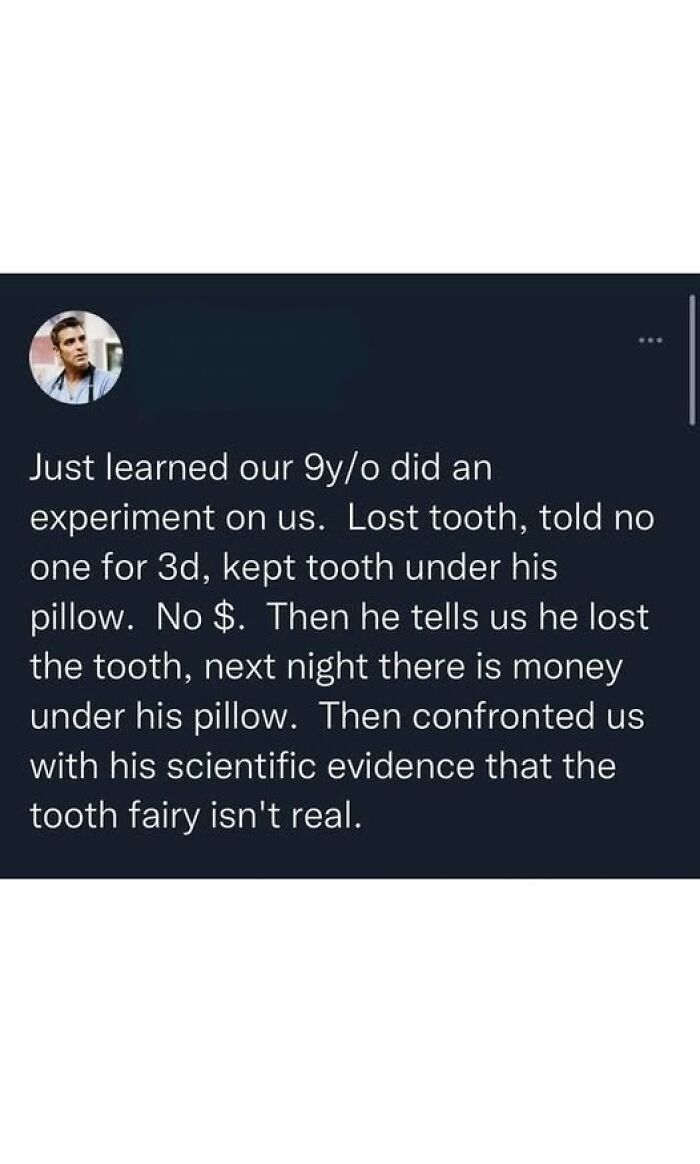This screenshot has width=700, height=1164.
Task: Click the white area below the tweet card
Action: coord(350,1020)
